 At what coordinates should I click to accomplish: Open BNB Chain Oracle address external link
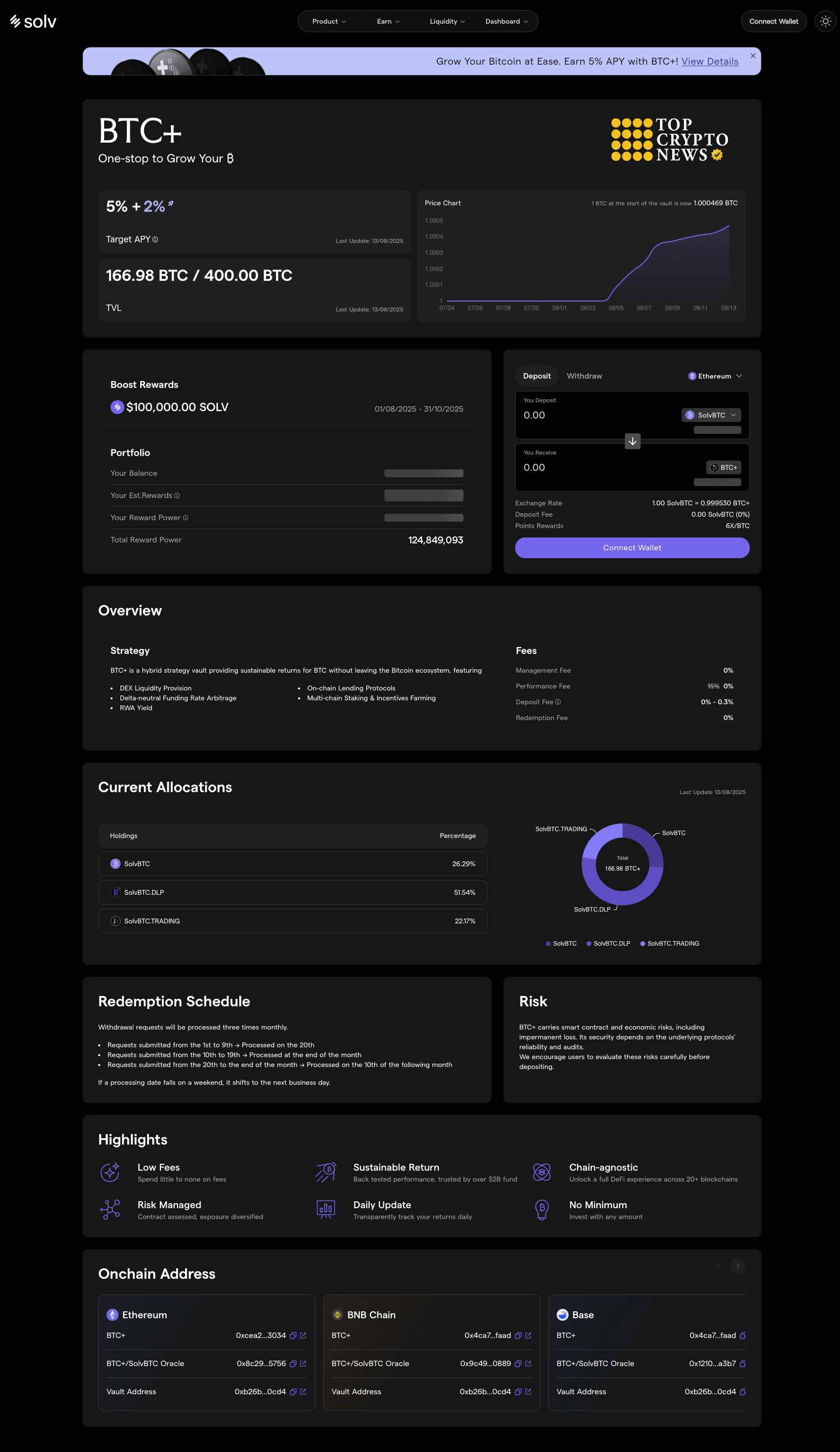pos(528,1364)
